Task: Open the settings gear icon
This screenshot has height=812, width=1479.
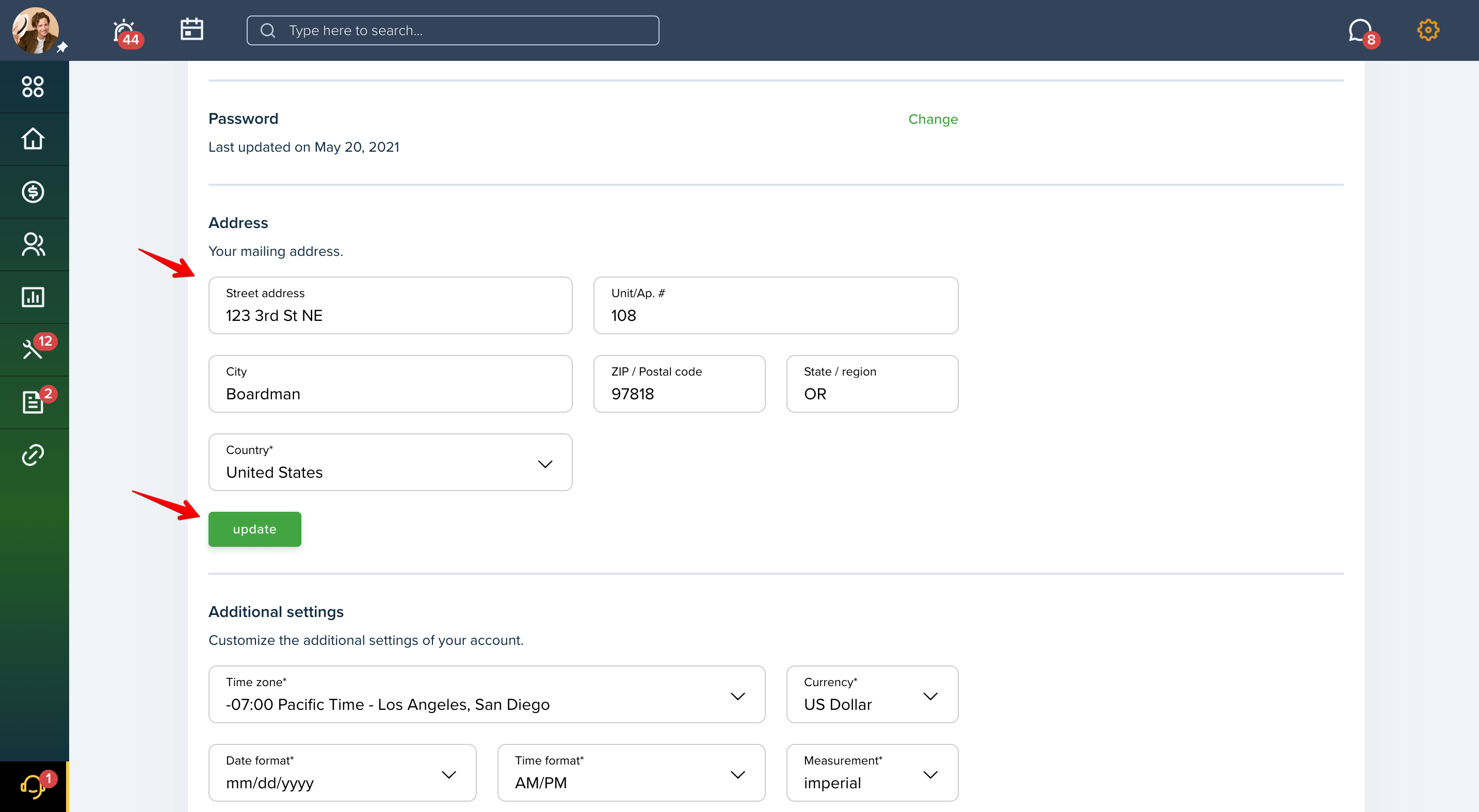Action: [x=1428, y=30]
